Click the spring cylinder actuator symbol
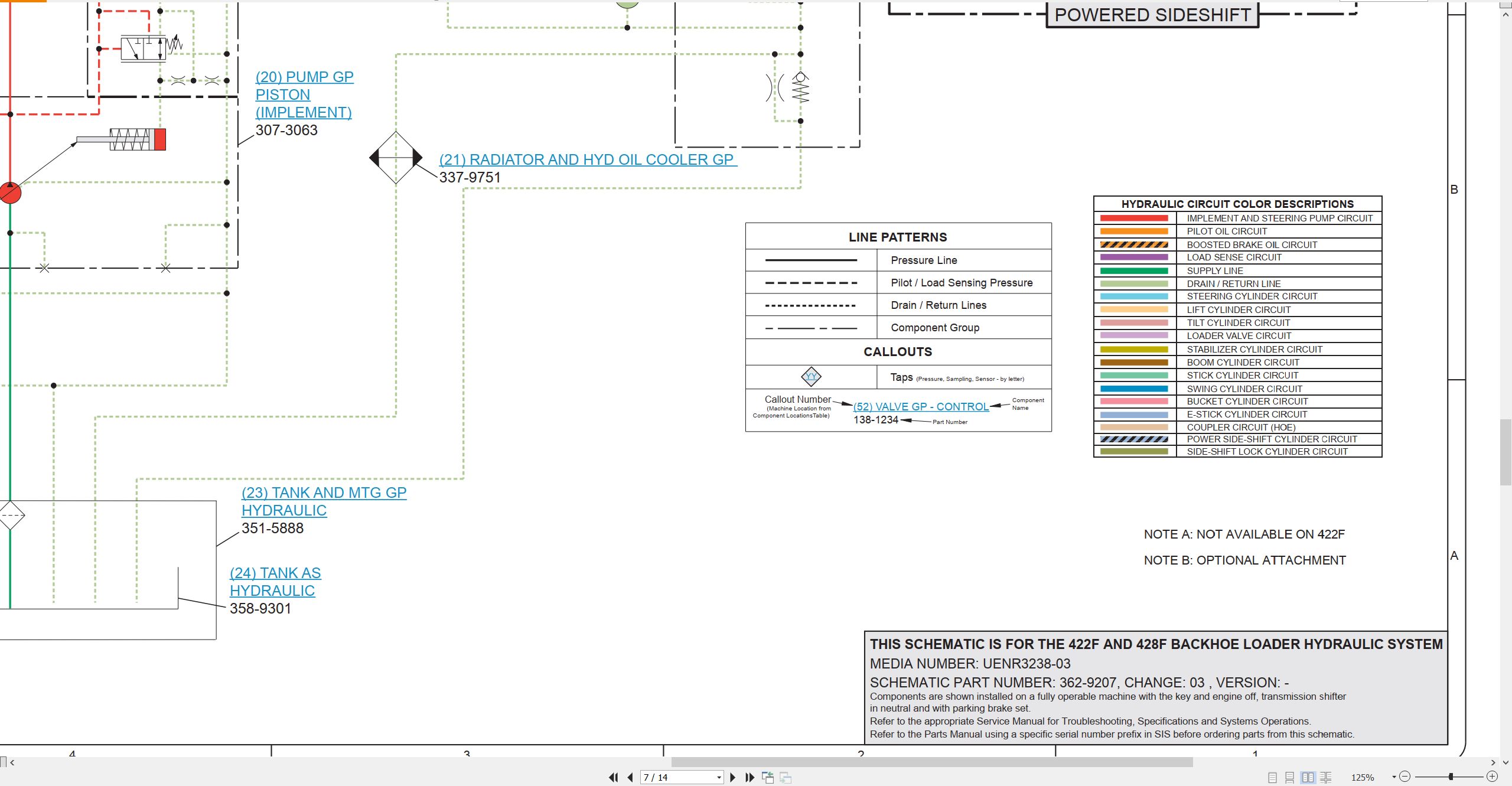The width and height of the screenshot is (1512, 786). pyautogui.click(x=121, y=139)
